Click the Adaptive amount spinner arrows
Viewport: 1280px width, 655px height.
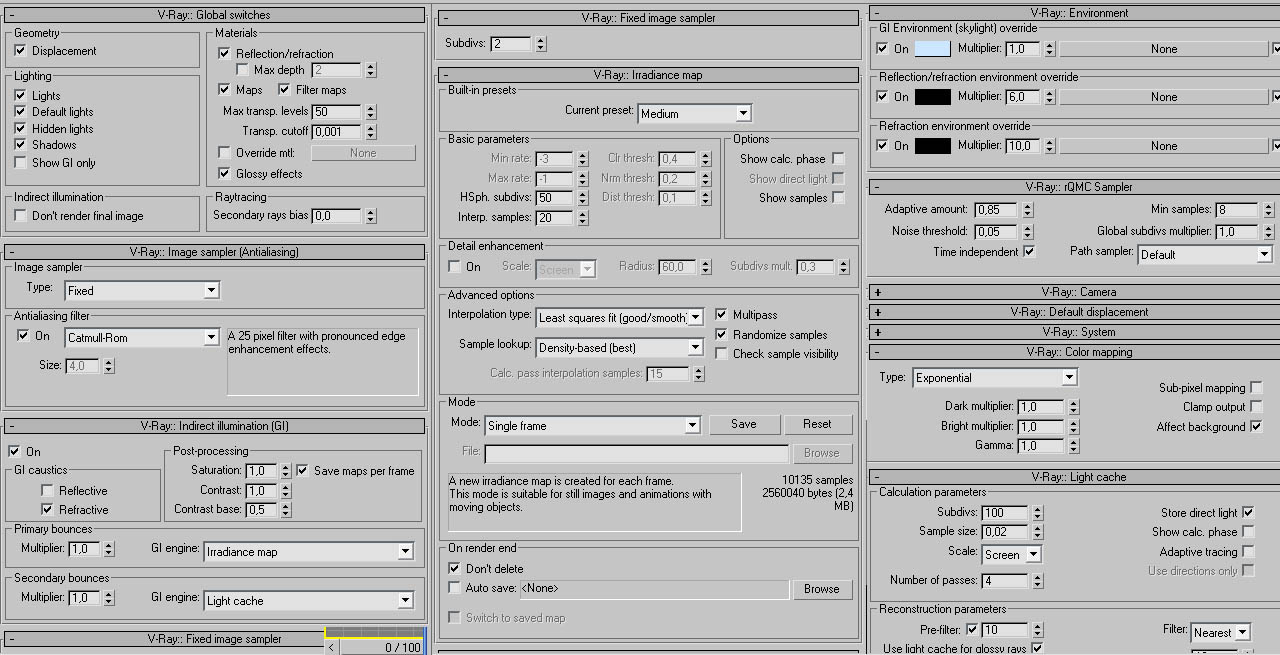[x=1026, y=210]
